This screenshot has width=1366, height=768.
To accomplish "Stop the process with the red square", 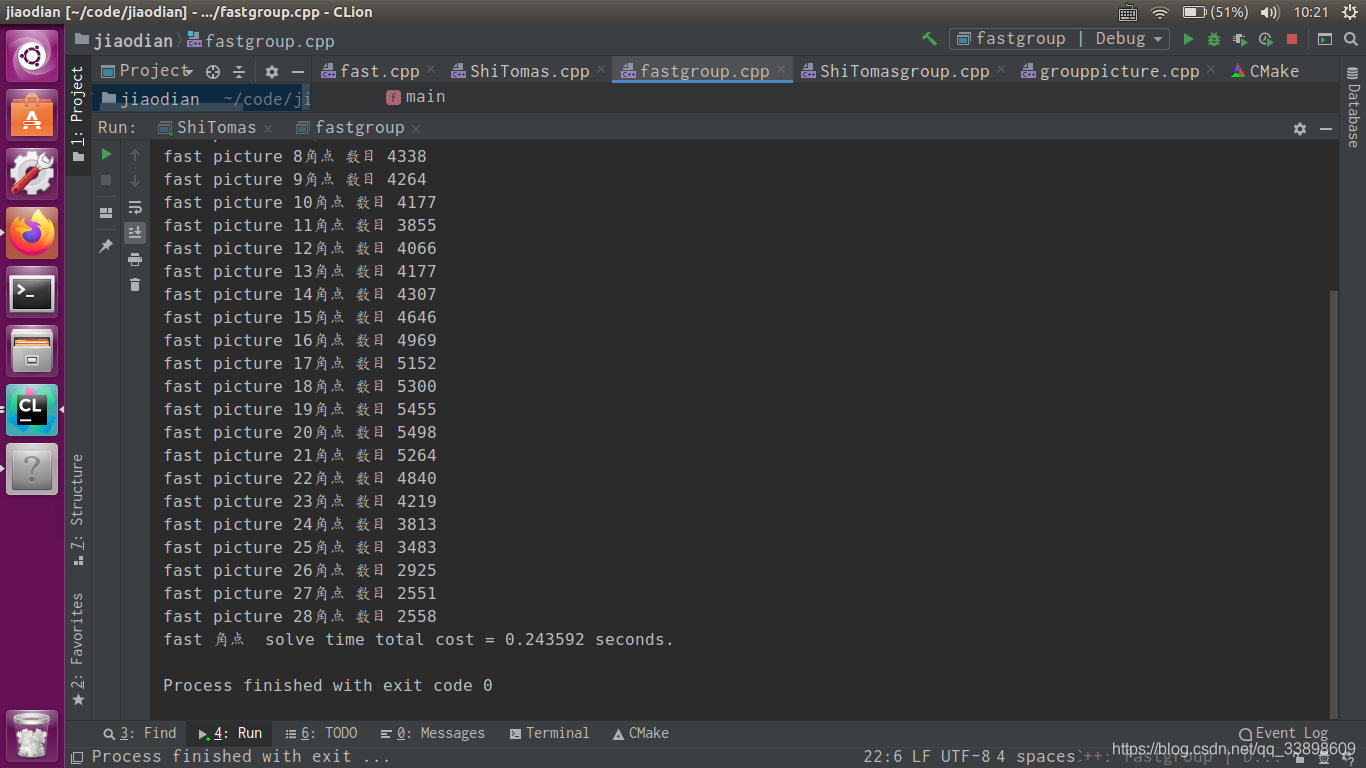I will pyautogui.click(x=1292, y=39).
